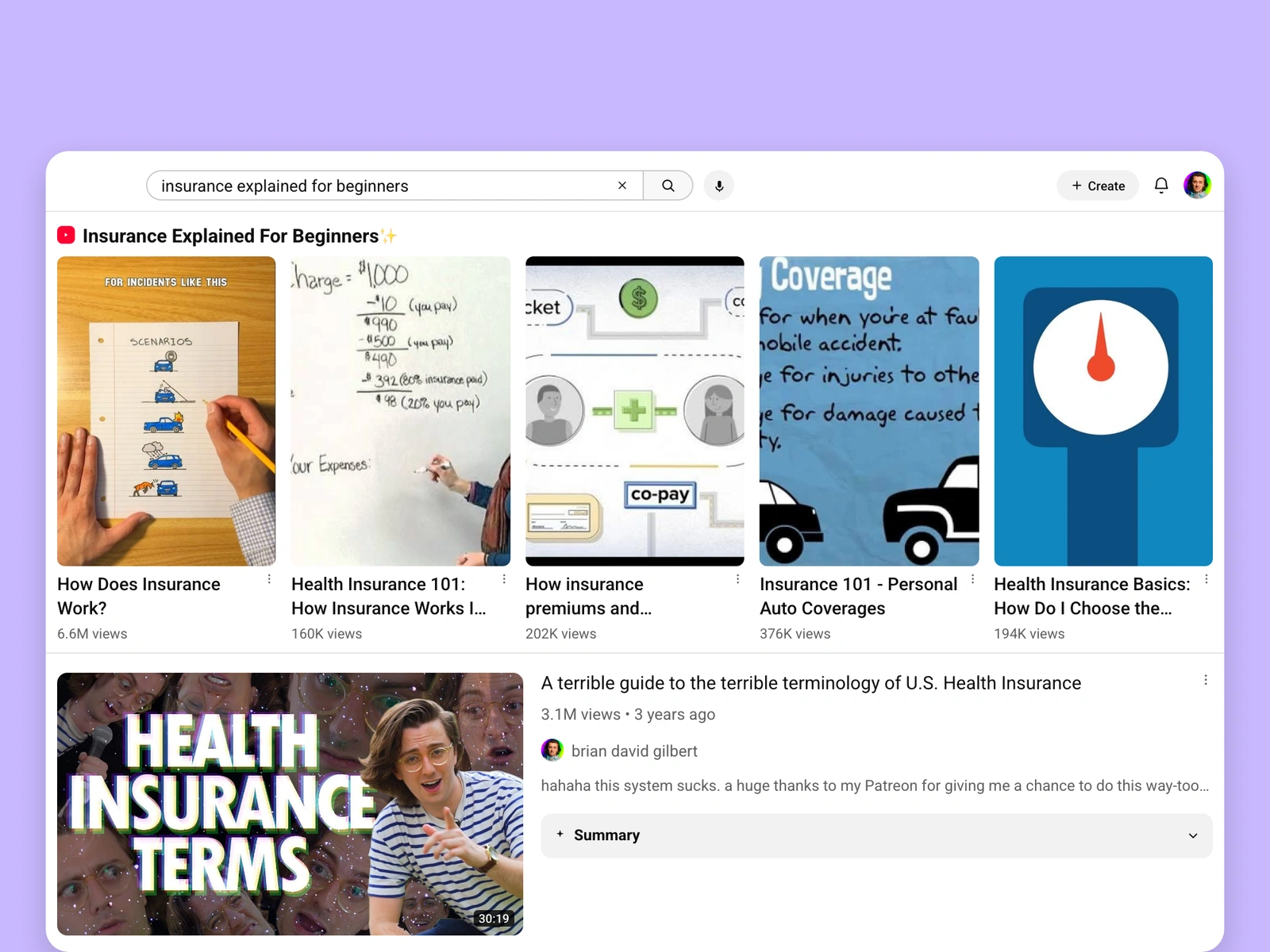Play the Coverage car drawing thumbnail
Viewport: 1270px width, 952px height.
[x=869, y=411]
